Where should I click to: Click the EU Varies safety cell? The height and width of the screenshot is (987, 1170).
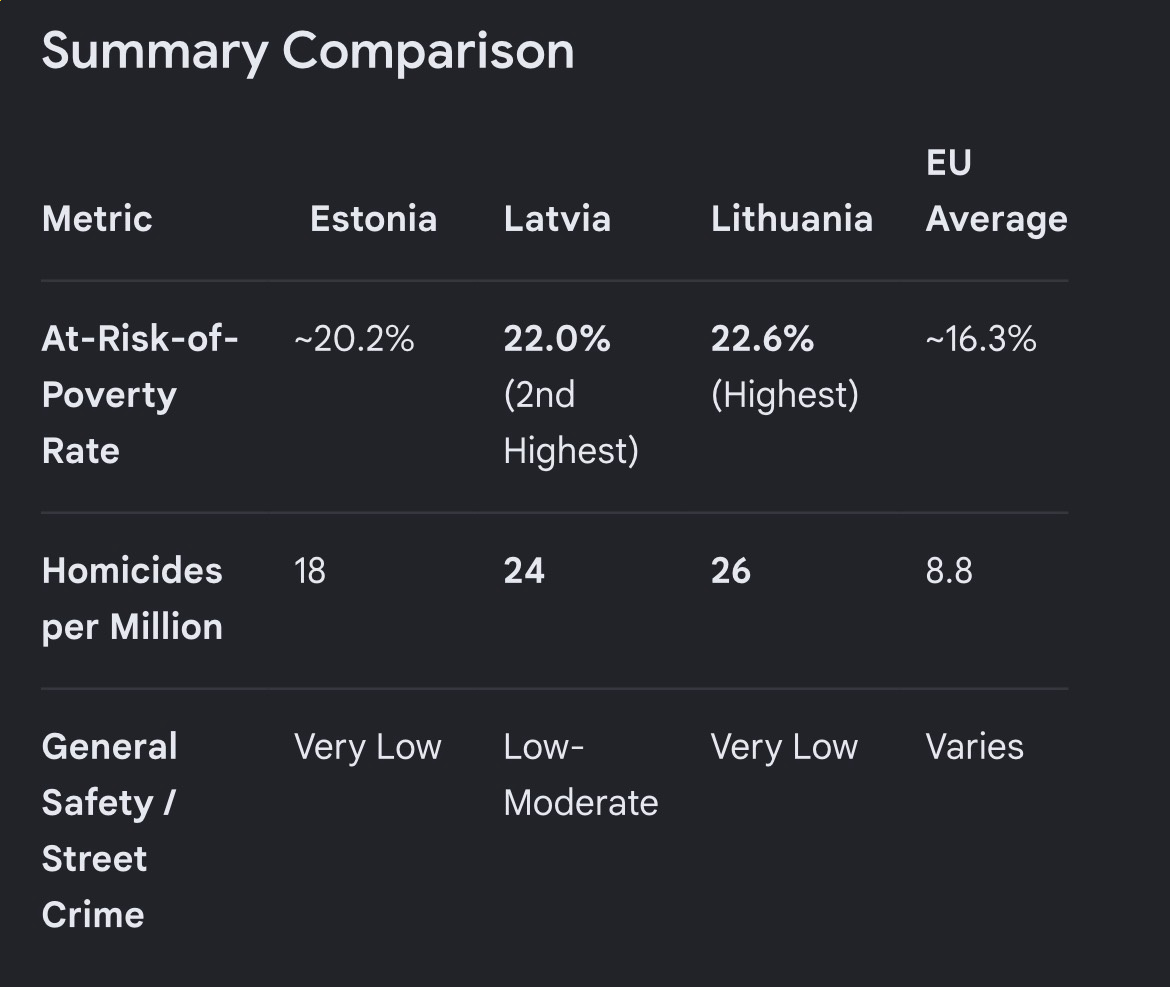click(x=975, y=748)
